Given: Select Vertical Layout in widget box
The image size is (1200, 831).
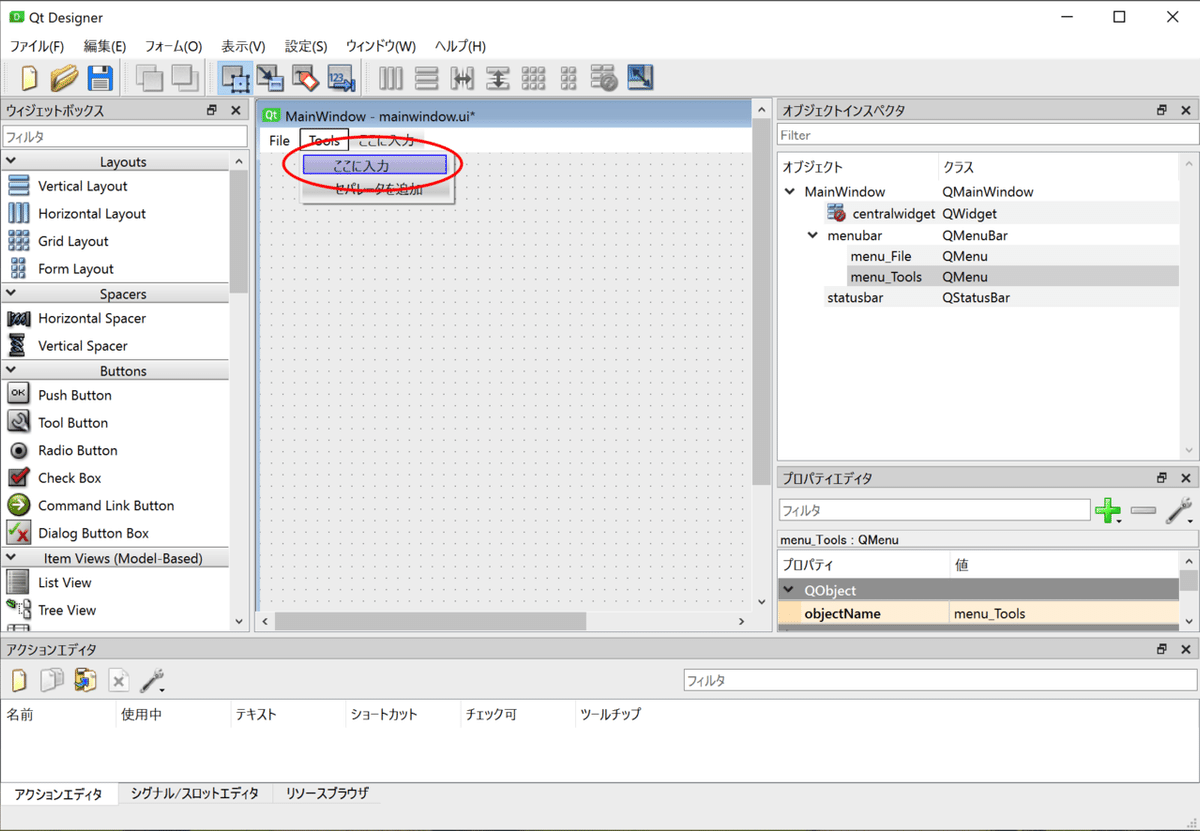Looking at the screenshot, I should (x=83, y=186).
